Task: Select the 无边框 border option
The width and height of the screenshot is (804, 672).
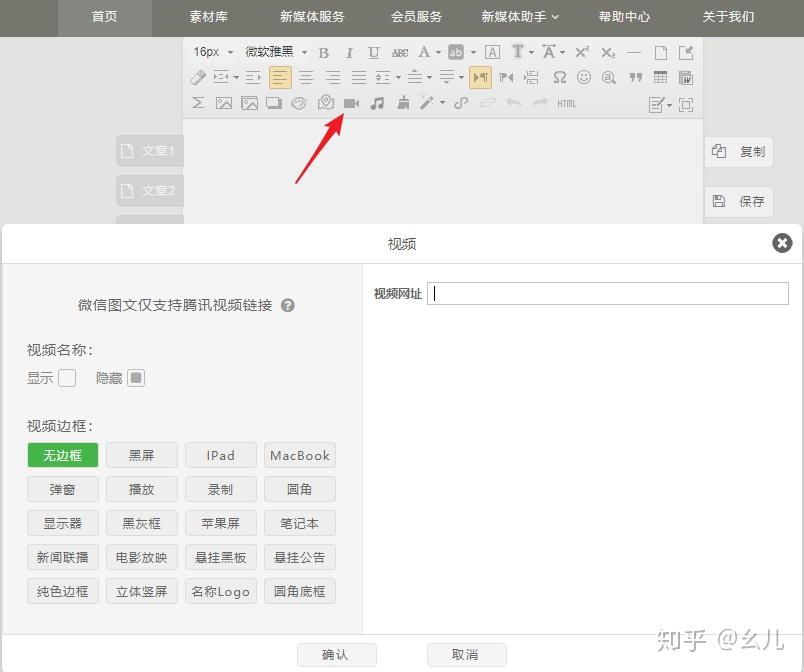Action: tap(63, 455)
